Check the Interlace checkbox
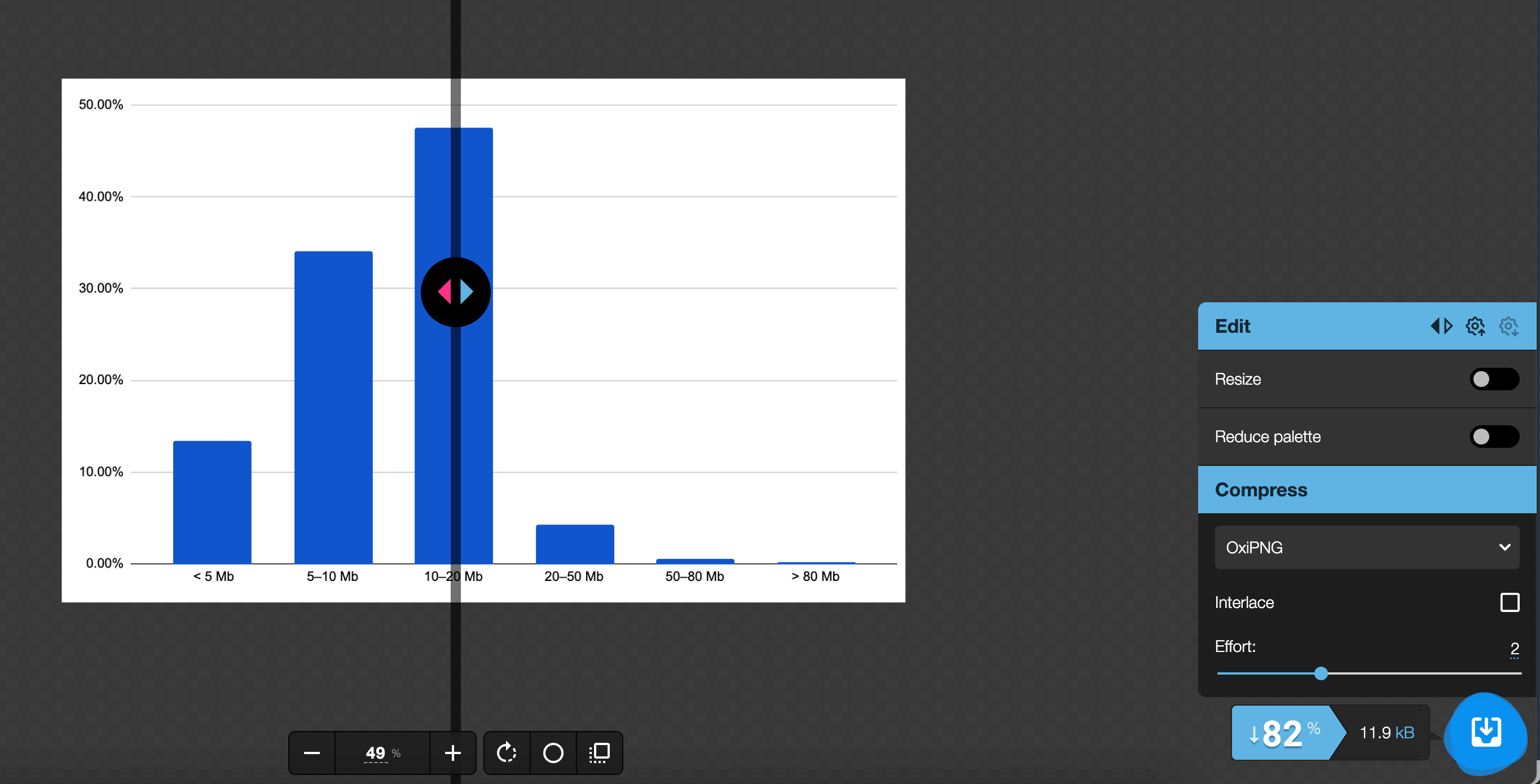The image size is (1540, 784). [x=1511, y=602]
